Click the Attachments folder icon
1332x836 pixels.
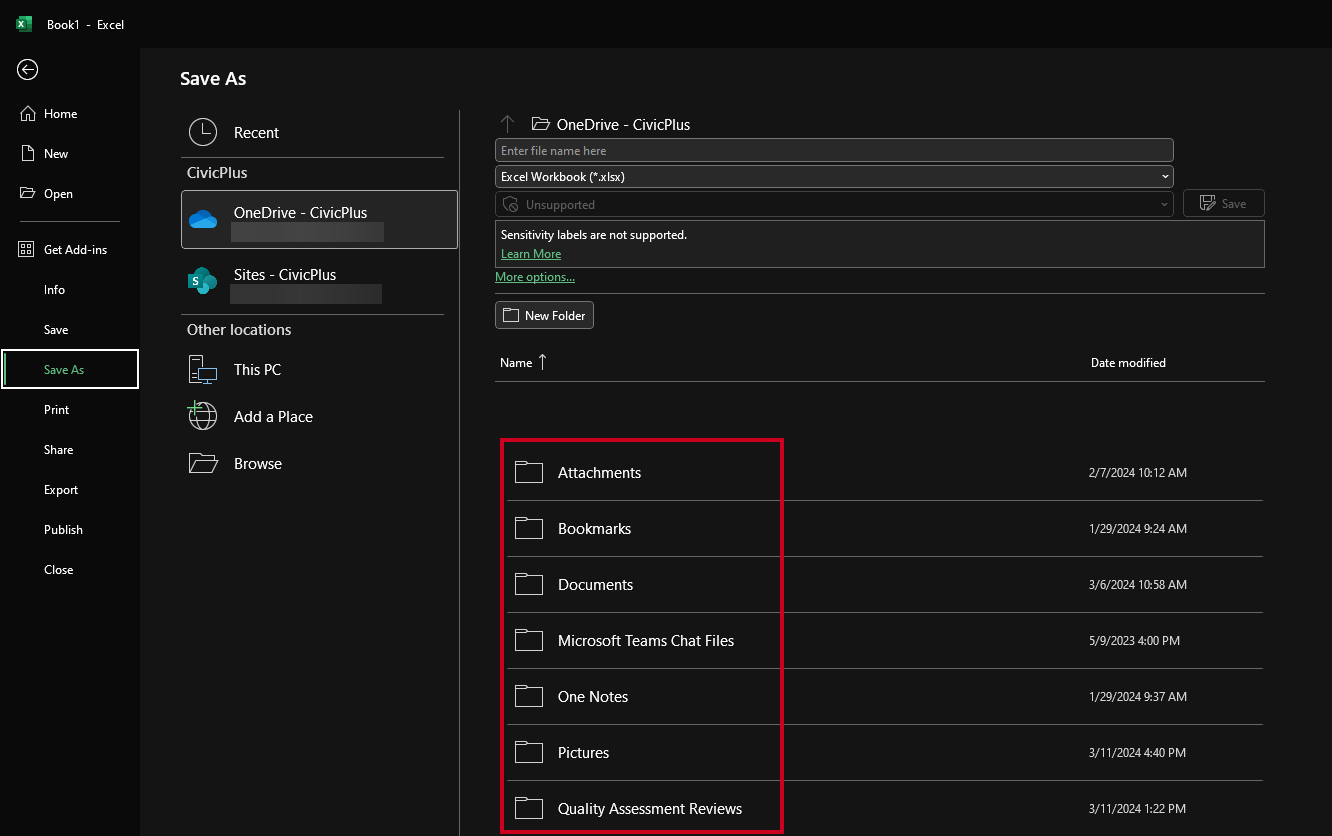(529, 472)
